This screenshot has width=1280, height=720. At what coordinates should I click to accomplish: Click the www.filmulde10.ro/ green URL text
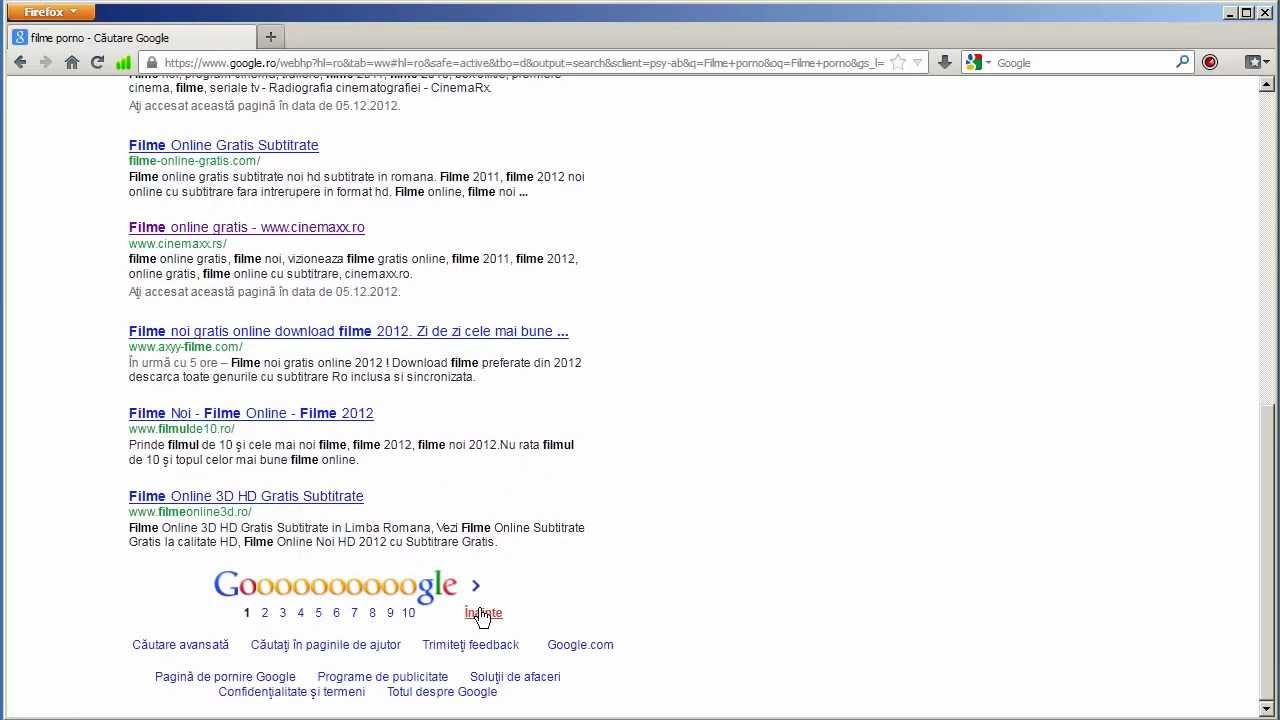(182, 429)
